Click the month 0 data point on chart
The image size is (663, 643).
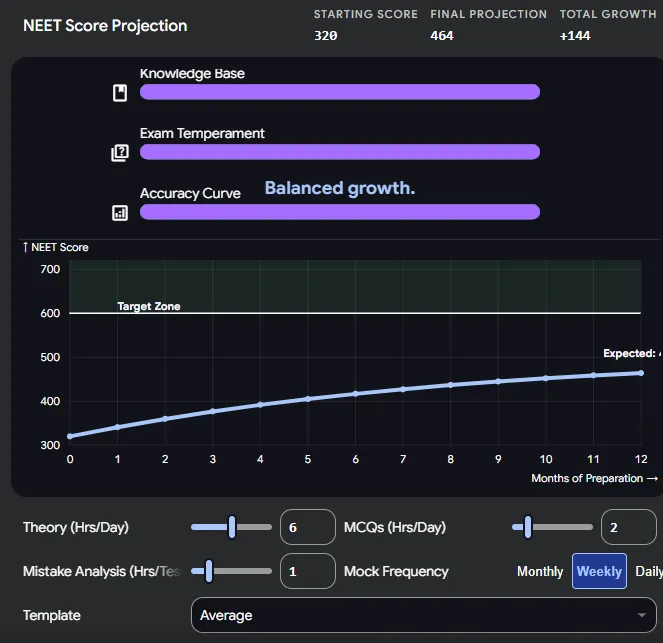pyautogui.click(x=70, y=436)
